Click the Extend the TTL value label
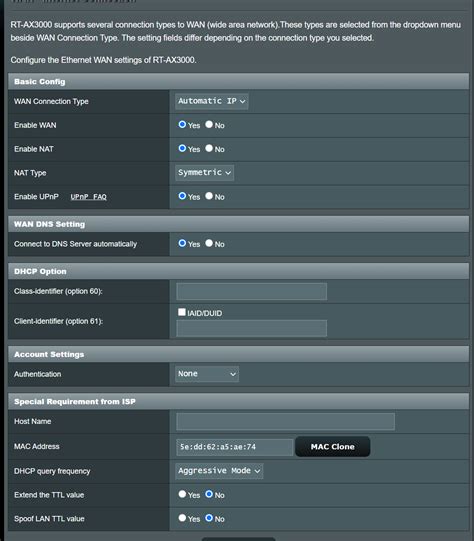 [49, 495]
